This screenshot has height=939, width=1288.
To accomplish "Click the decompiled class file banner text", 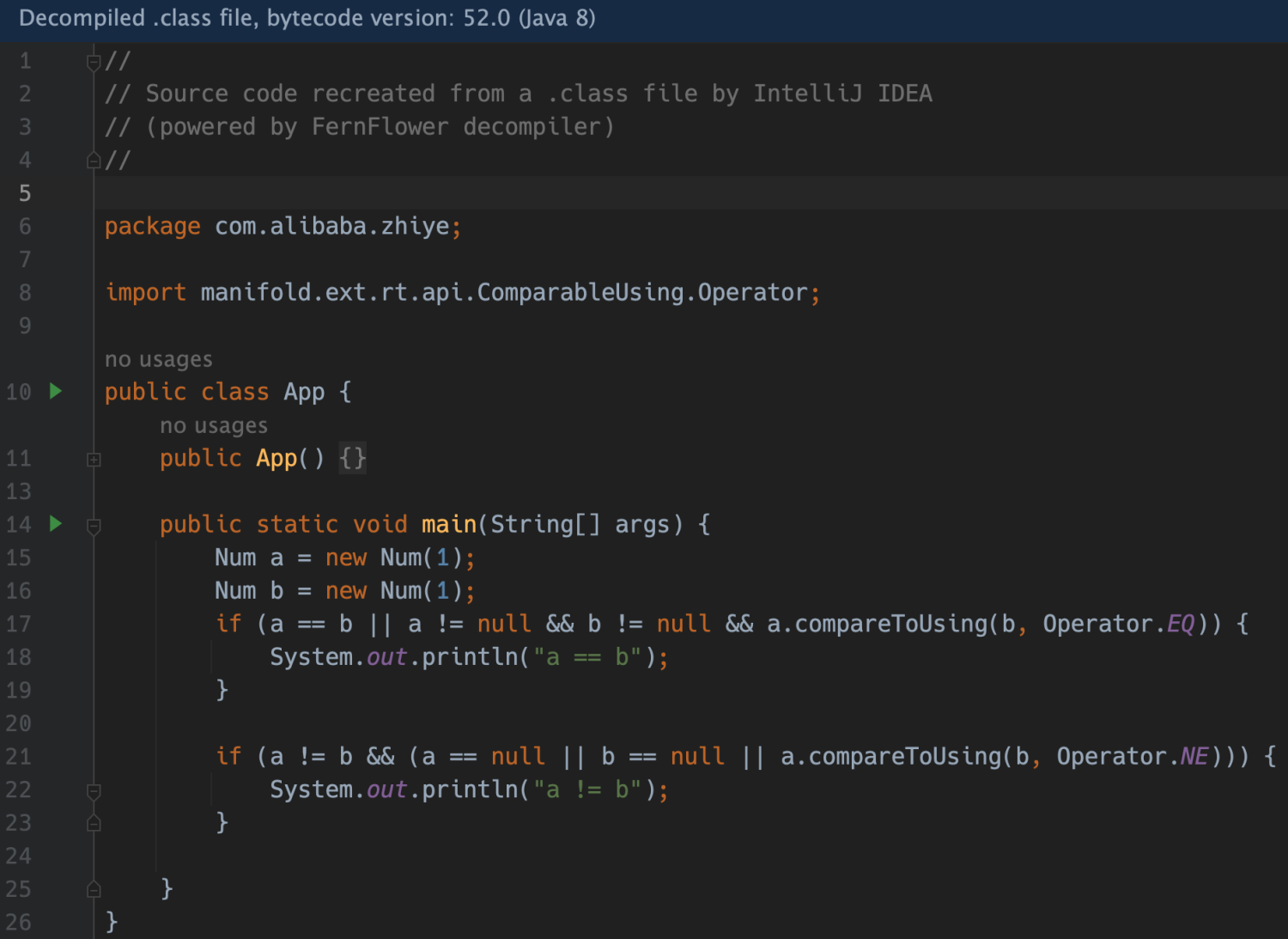I will [x=307, y=18].
